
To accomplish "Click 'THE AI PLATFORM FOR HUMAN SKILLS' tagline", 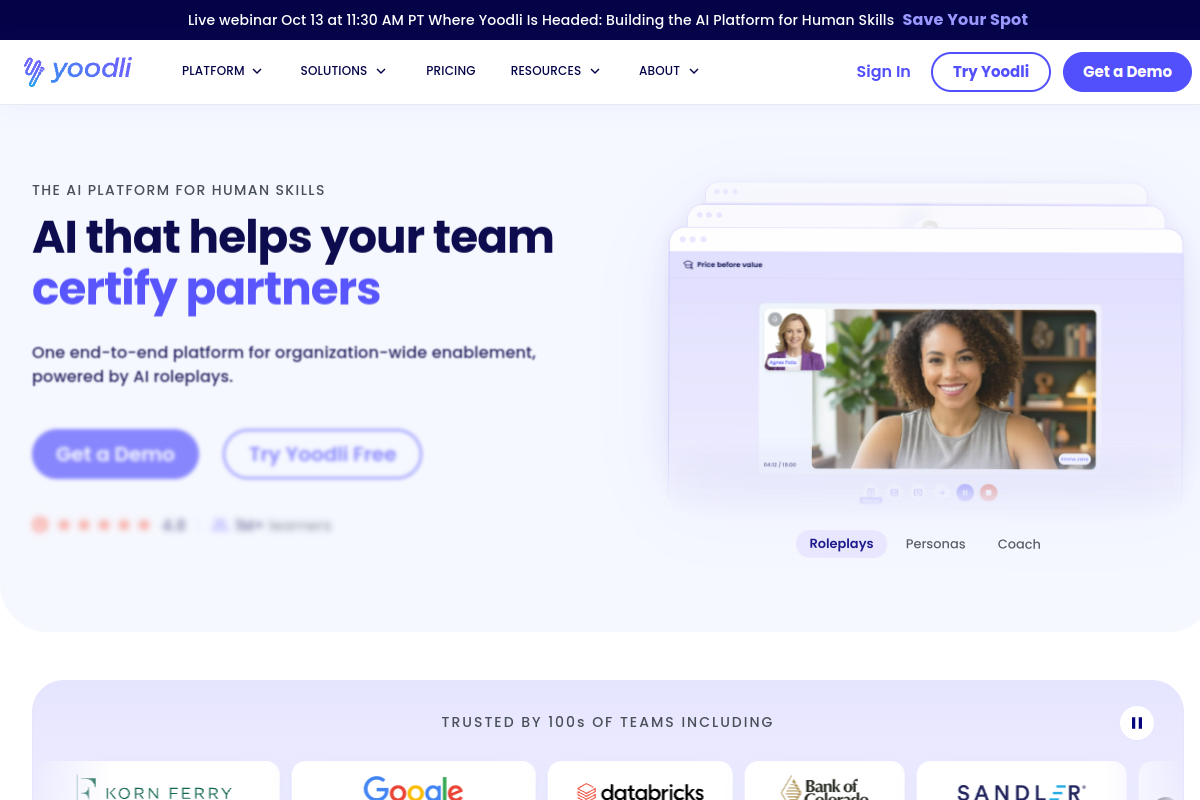I will (x=178, y=190).
